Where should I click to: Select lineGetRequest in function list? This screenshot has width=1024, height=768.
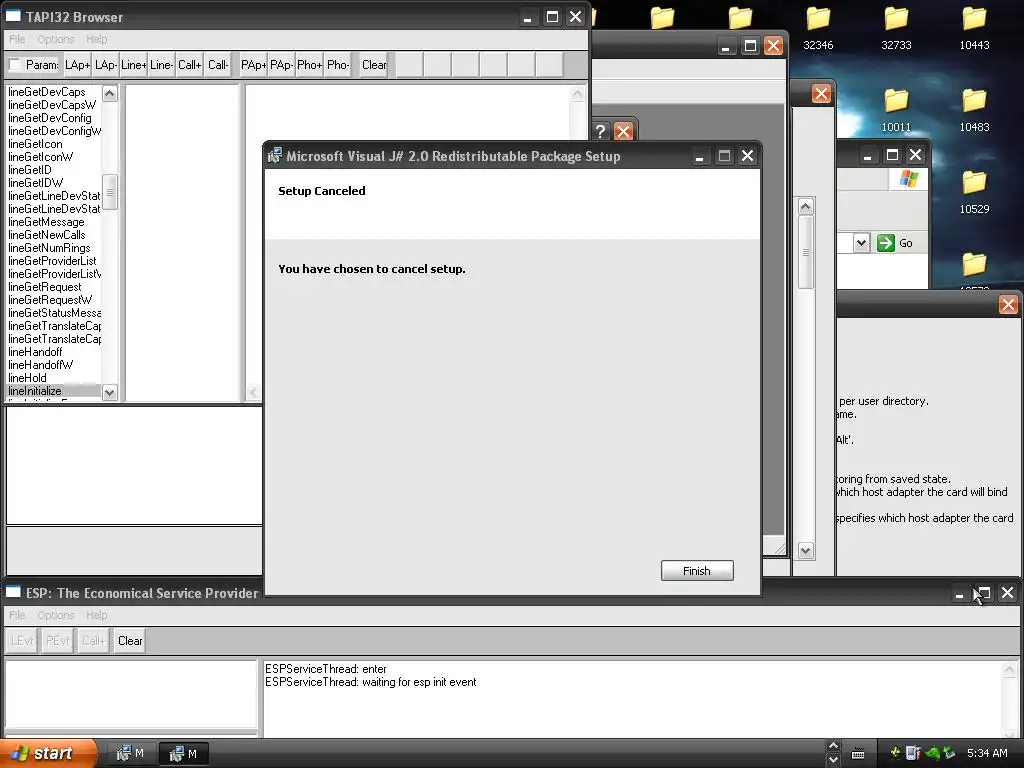click(x=44, y=287)
